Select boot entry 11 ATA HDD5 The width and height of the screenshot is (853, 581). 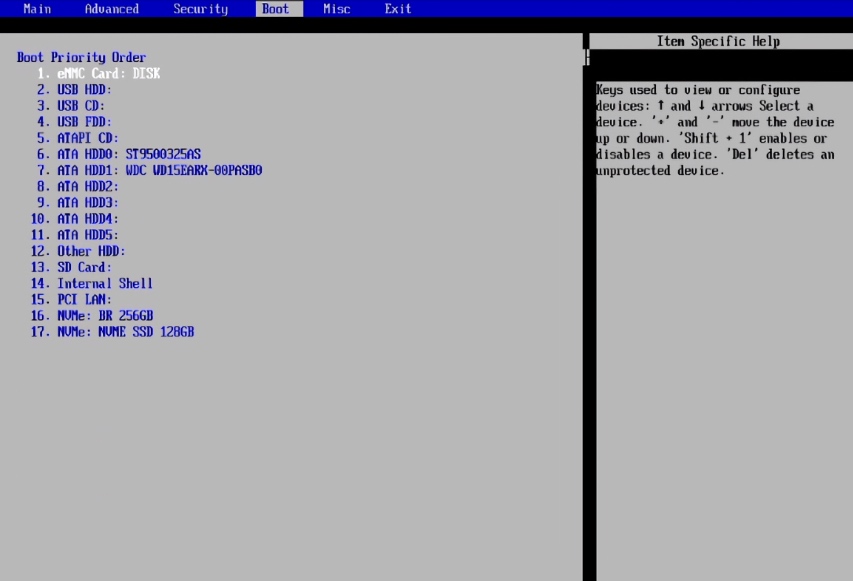point(75,235)
